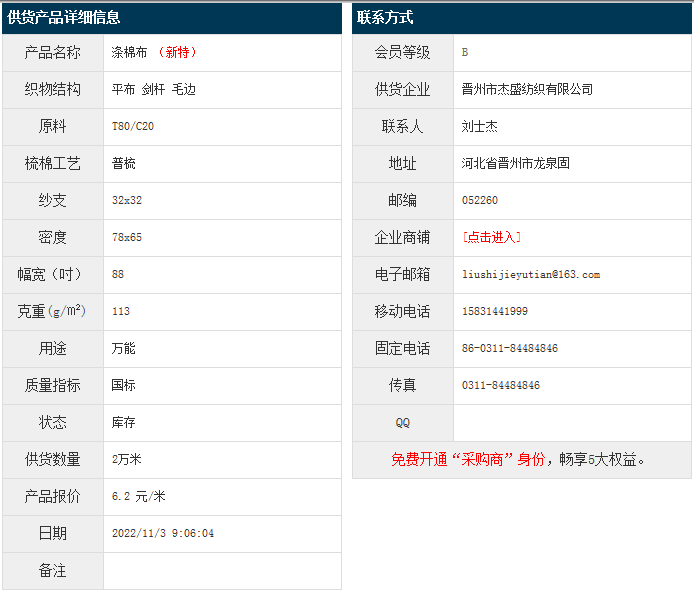694x593 pixels.
Task: Click the mobile number 15831441999
Action: point(494,311)
